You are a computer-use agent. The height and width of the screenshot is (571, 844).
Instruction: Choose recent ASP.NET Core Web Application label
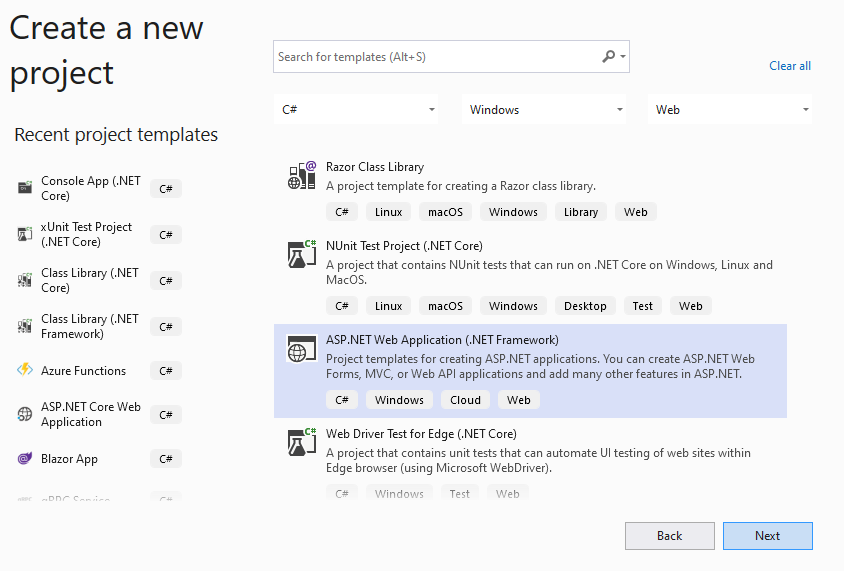click(x=91, y=414)
